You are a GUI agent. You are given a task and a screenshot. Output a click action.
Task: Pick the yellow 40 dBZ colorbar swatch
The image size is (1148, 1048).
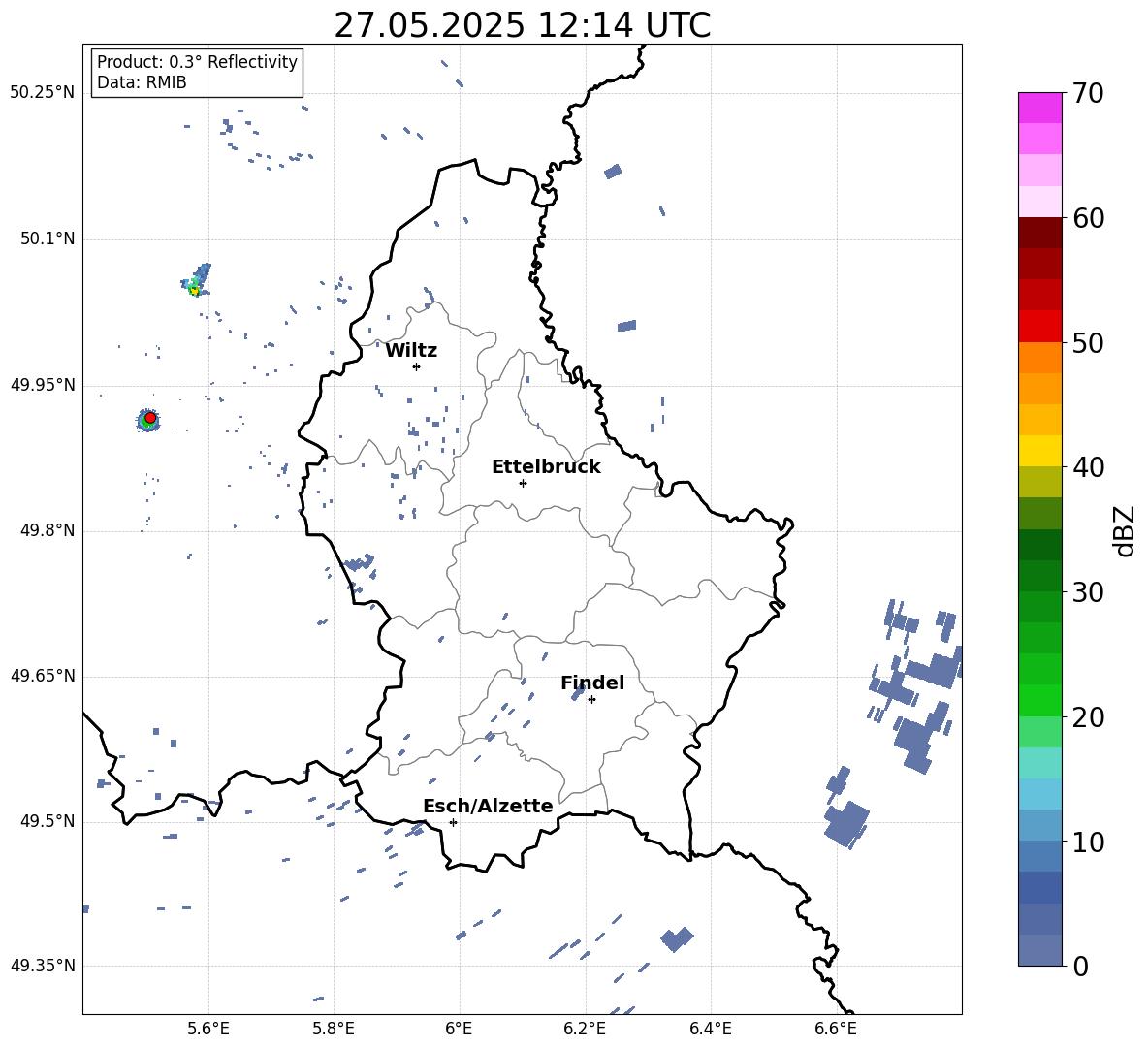[1039, 451]
